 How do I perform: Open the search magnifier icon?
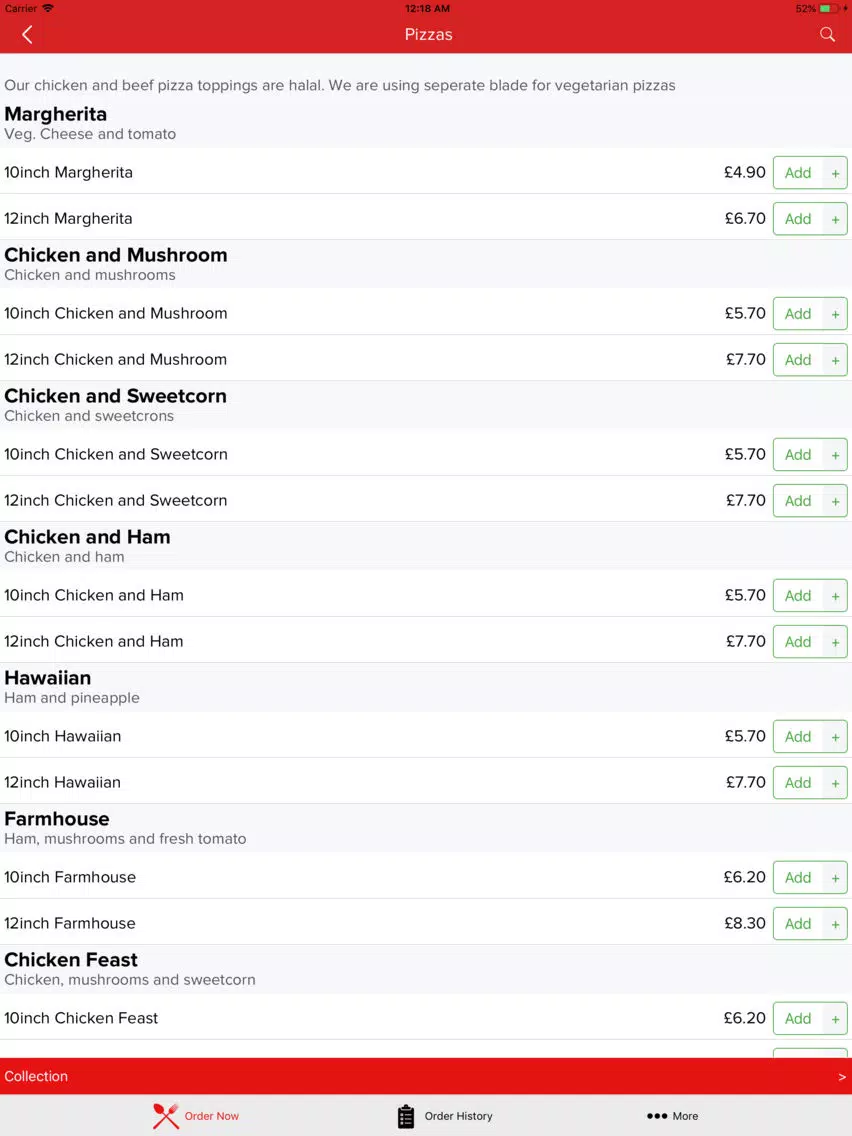[827, 35]
